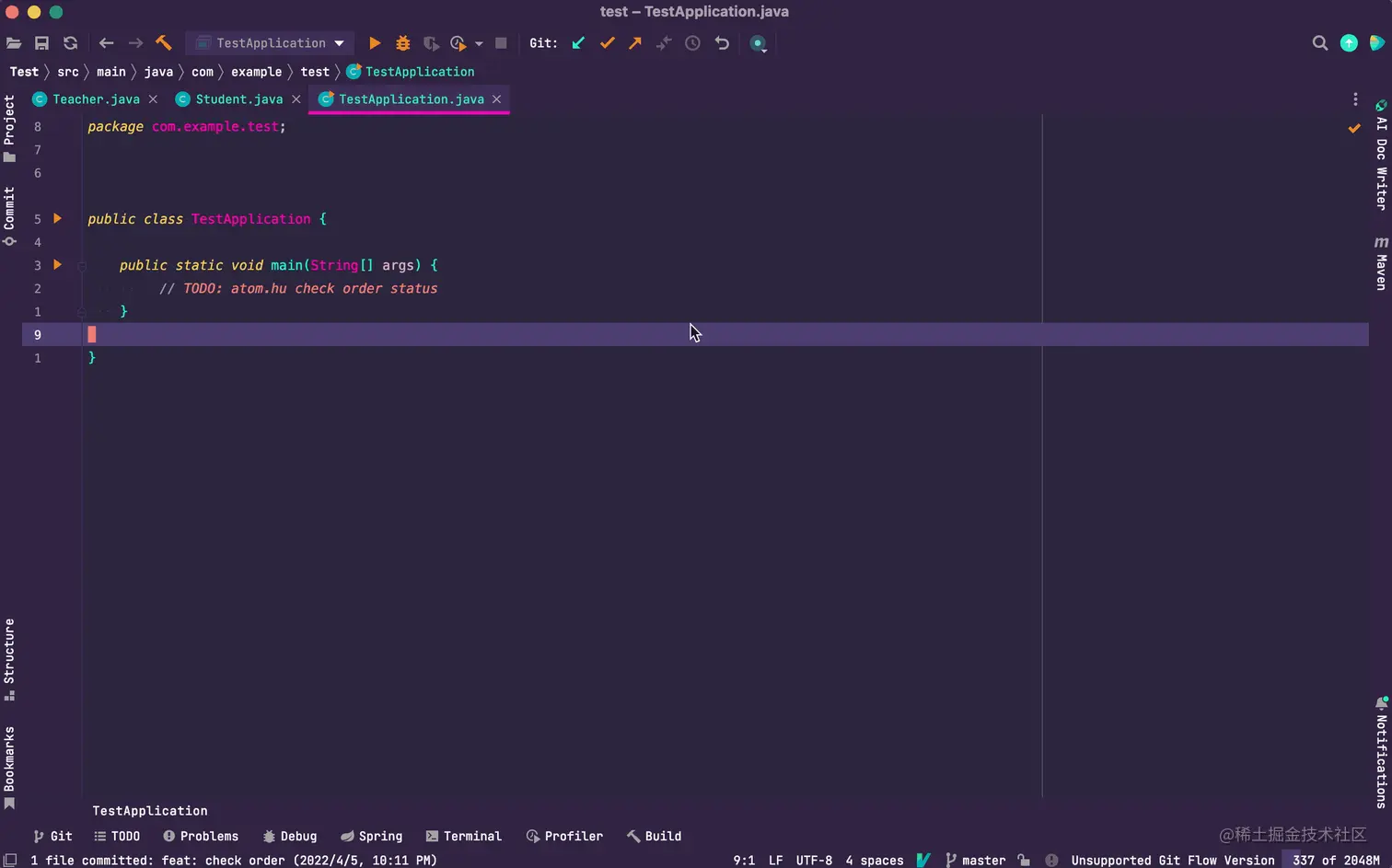This screenshot has height=868, width=1392.
Task: Open the Maven tool window
Action: coord(1381,263)
